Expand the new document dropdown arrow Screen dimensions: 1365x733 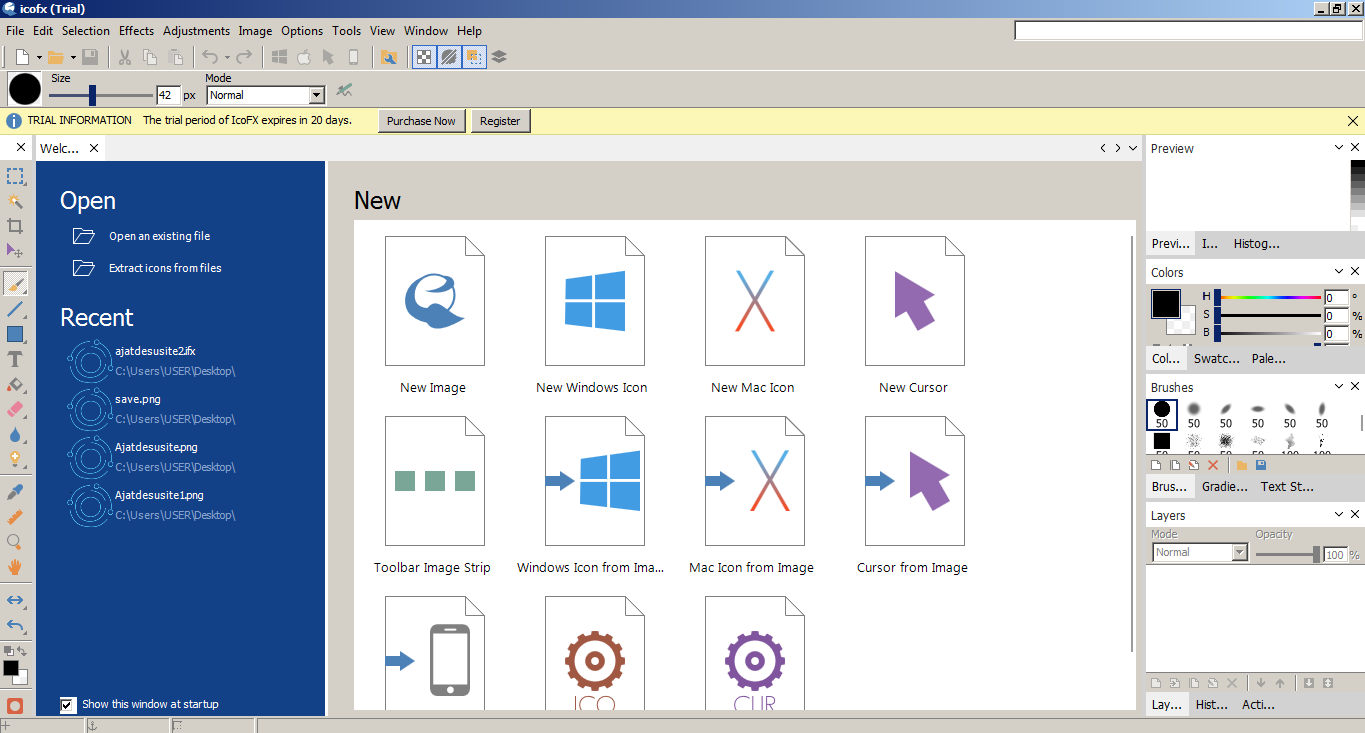coord(39,57)
